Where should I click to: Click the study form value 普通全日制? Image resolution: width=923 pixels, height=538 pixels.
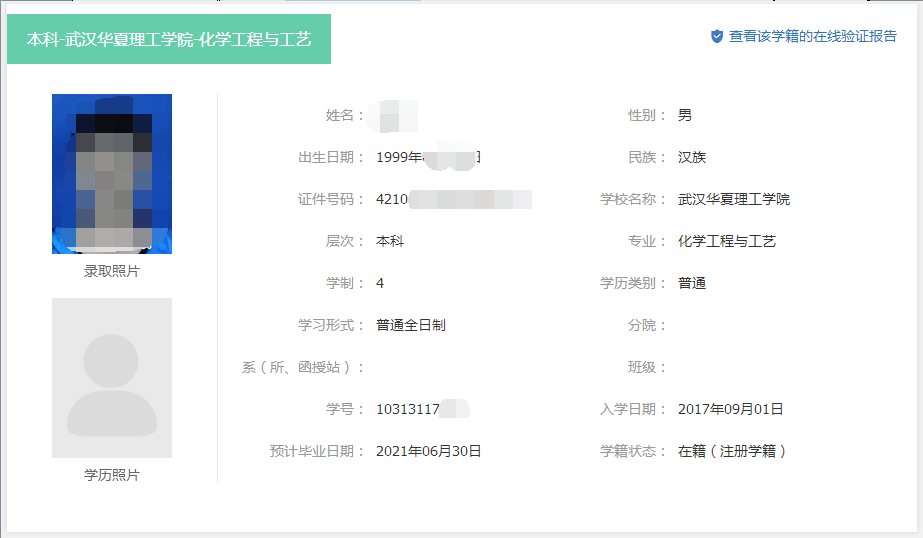click(411, 325)
